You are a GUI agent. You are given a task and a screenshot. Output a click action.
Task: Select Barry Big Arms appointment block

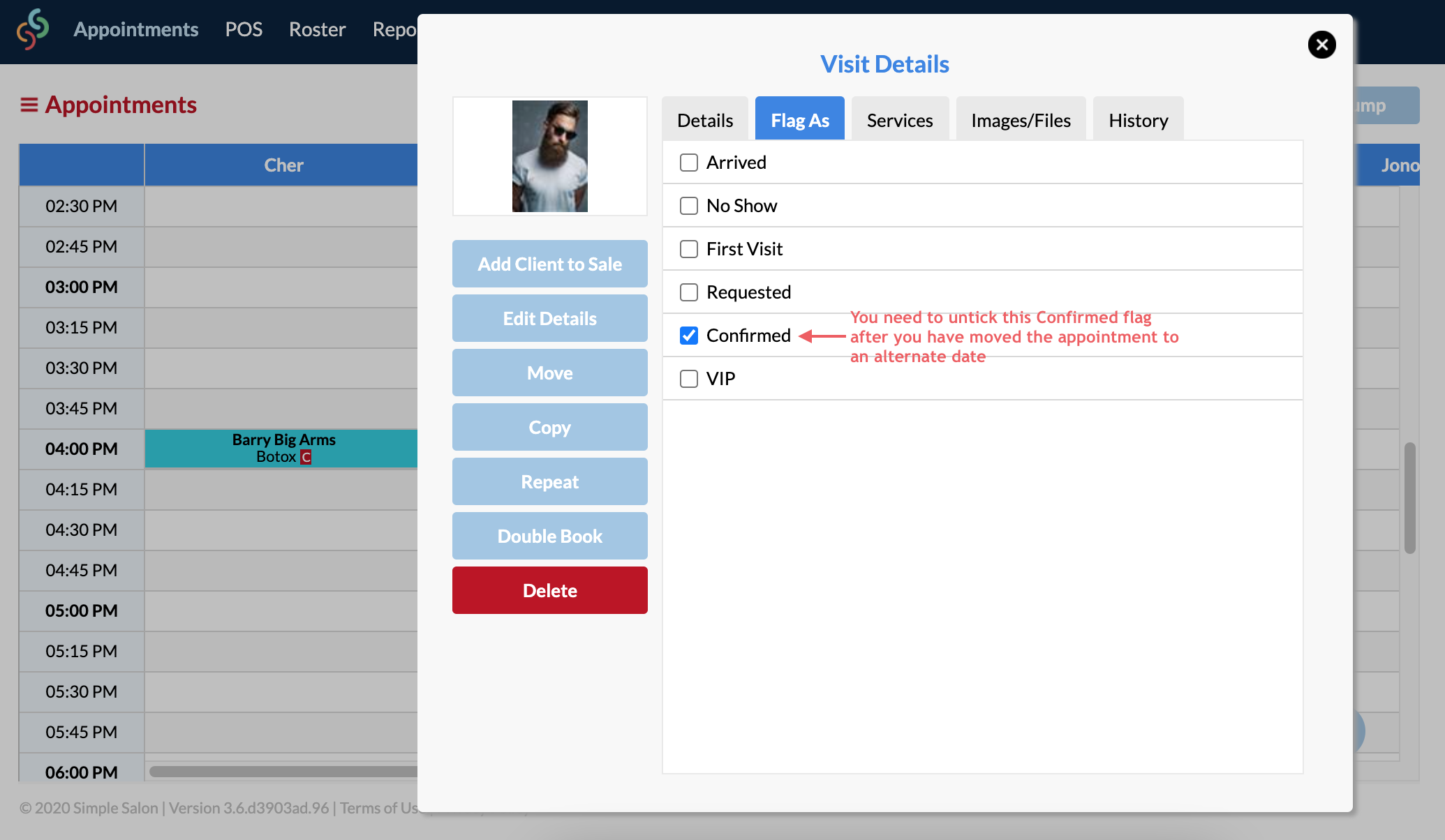point(283,448)
